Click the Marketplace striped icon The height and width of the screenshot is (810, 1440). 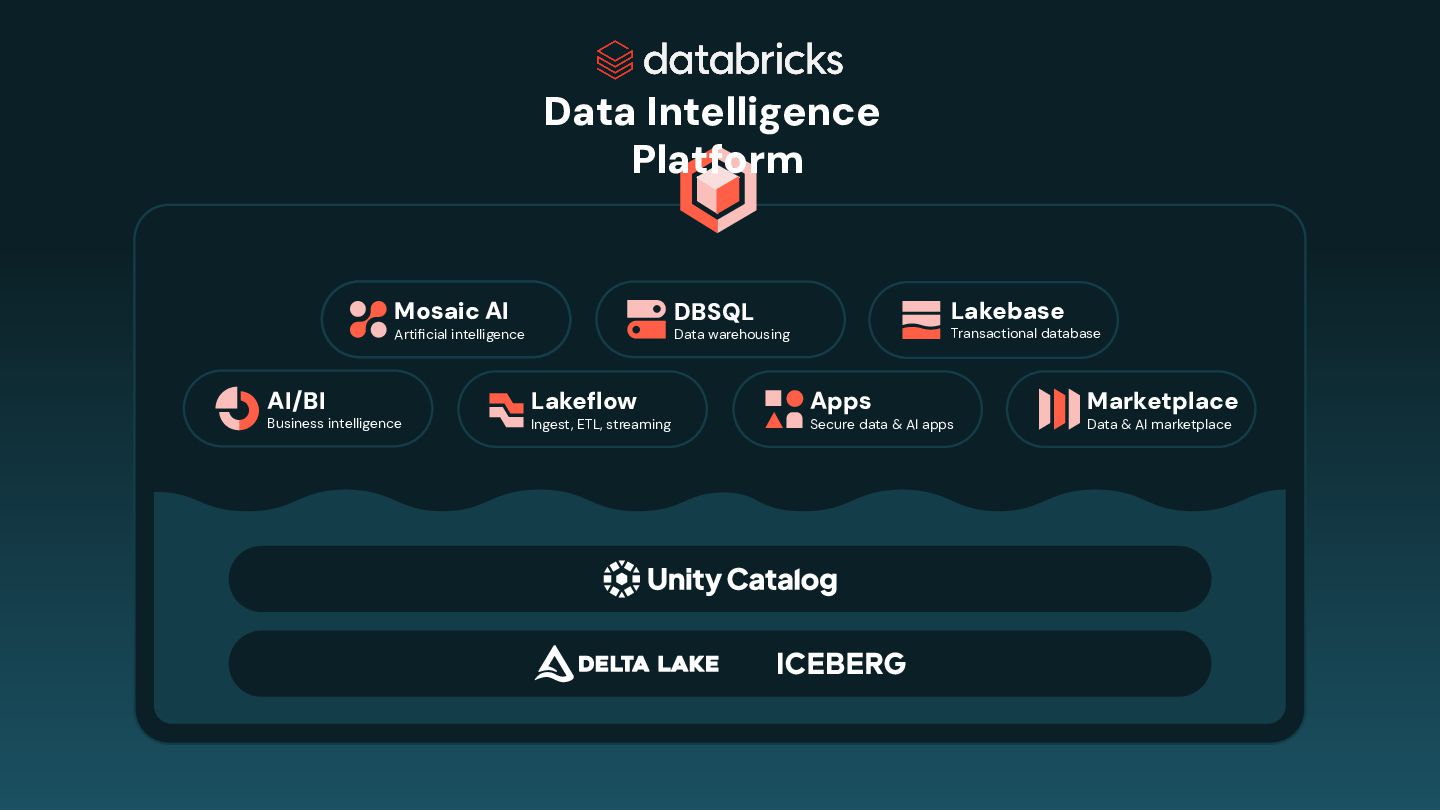tap(1059, 409)
